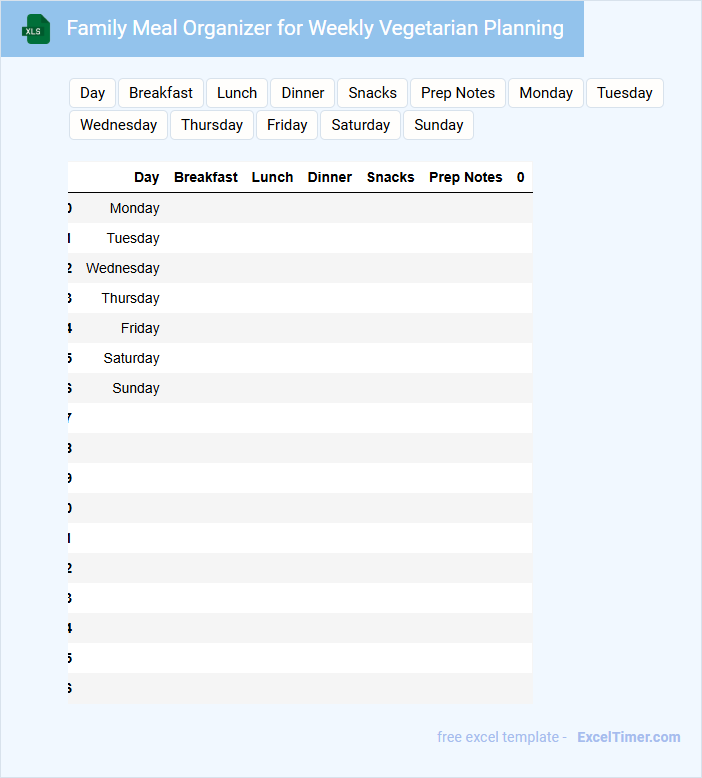702x778 pixels.
Task: Click the 0 column header
Action: click(520, 177)
